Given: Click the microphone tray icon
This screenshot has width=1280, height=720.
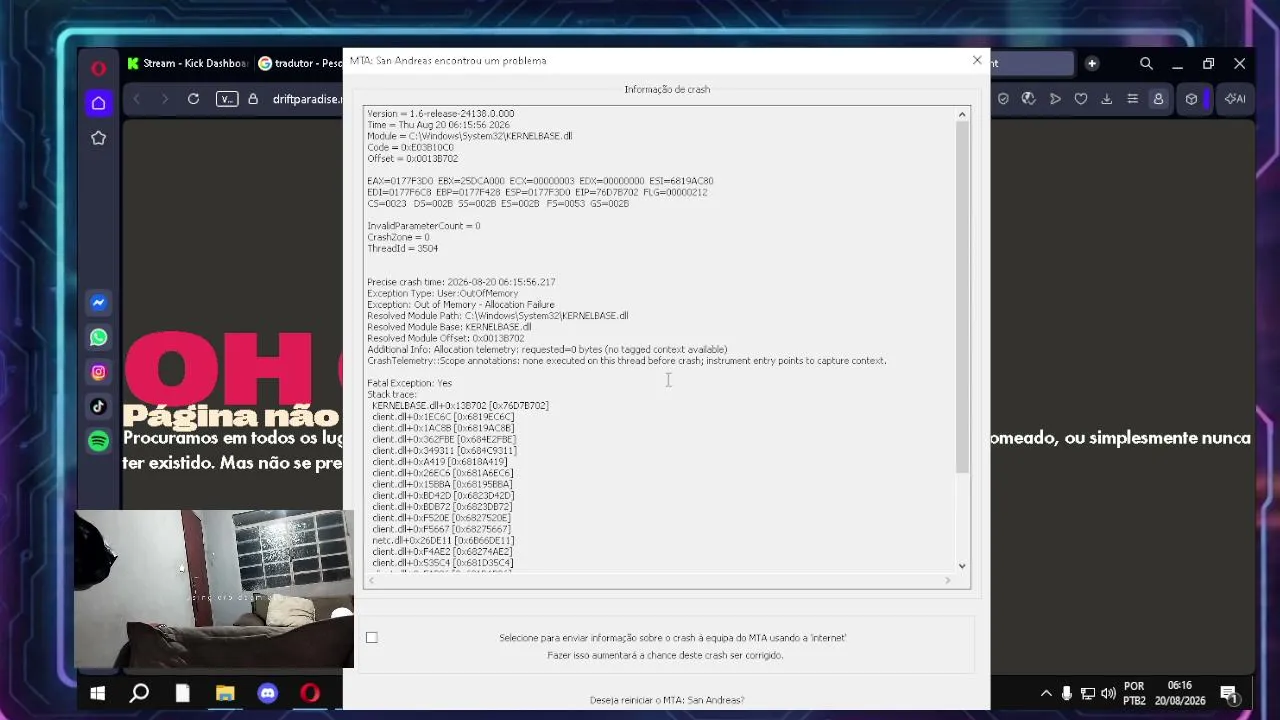Looking at the screenshot, I should pyautogui.click(x=1067, y=693).
